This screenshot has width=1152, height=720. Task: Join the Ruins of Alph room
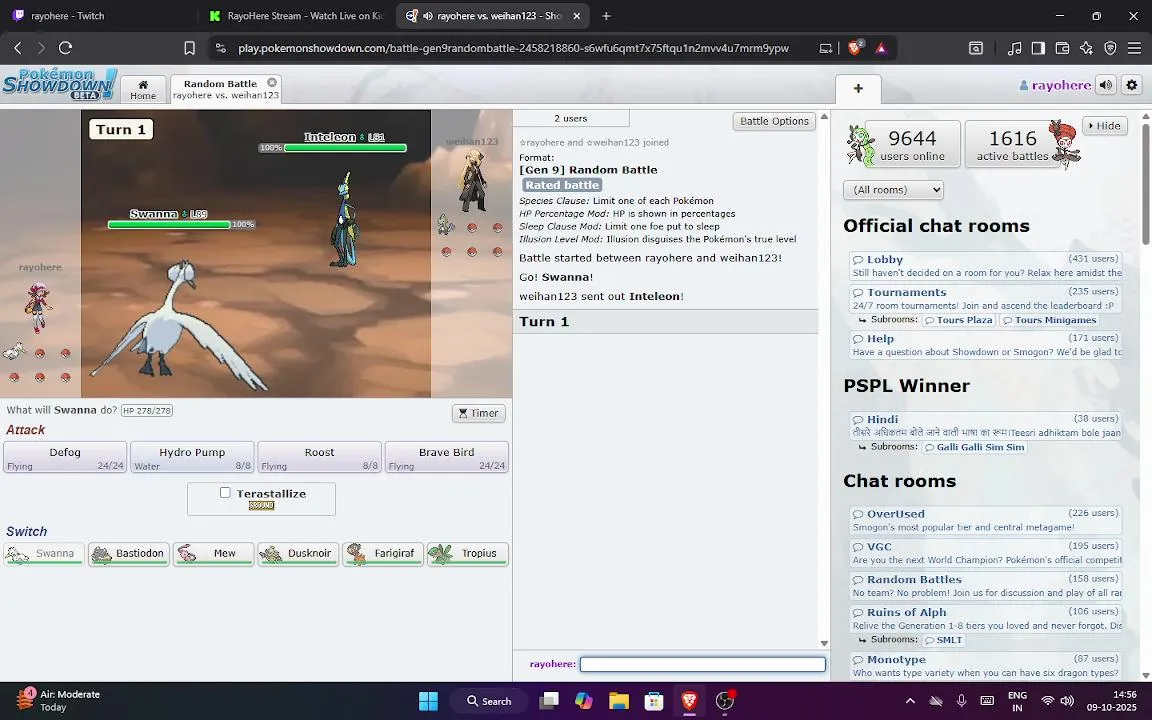(985, 619)
